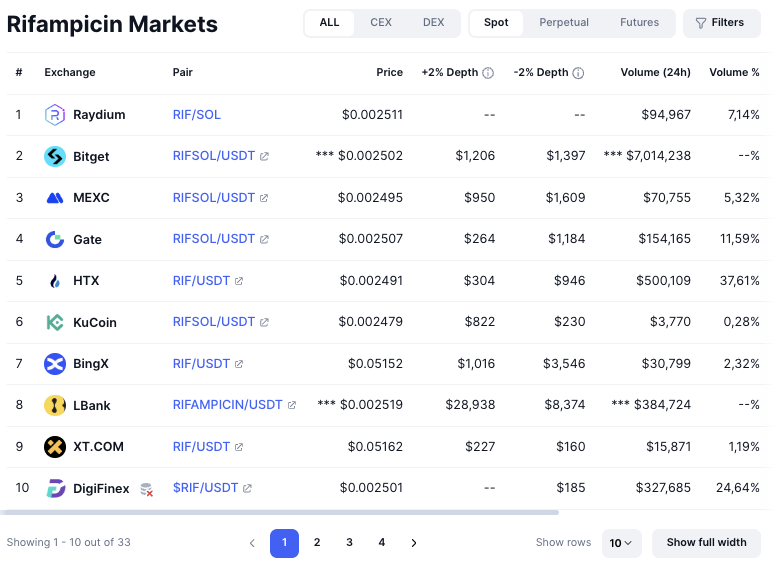This screenshot has height=575, width=774.
Task: Click the Raydium exchange logo icon
Action: click(x=55, y=115)
